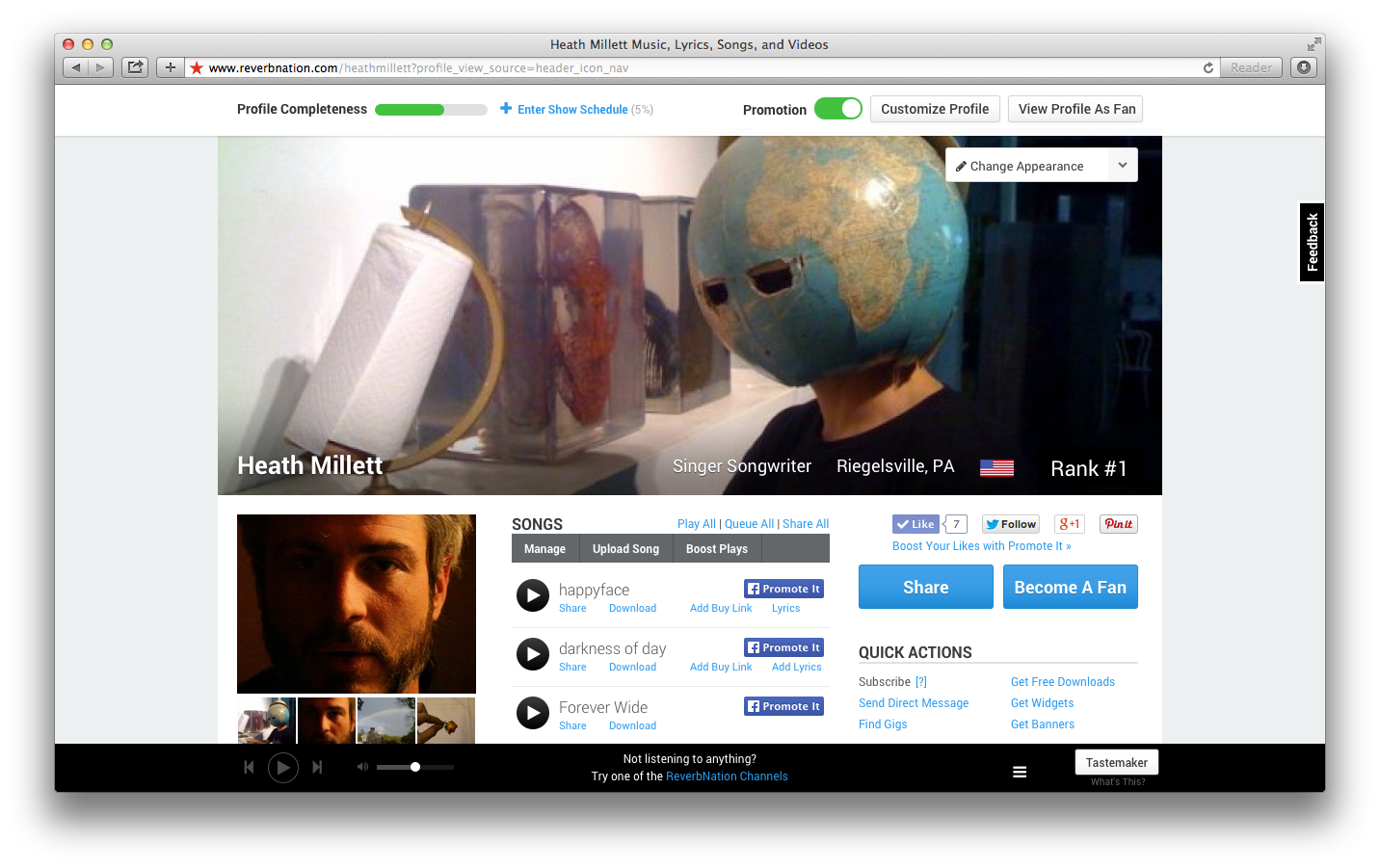
Task: Play the song darkness of day
Action: [x=533, y=654]
